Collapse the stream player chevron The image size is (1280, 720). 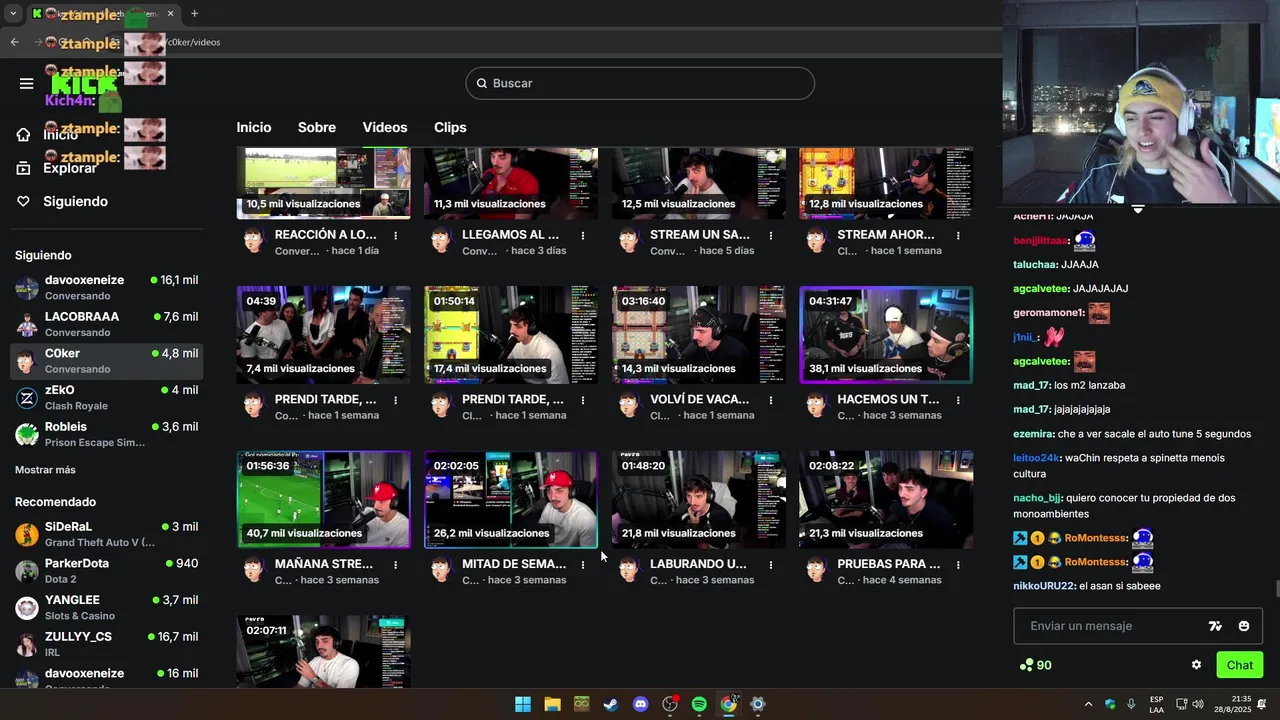point(1138,210)
